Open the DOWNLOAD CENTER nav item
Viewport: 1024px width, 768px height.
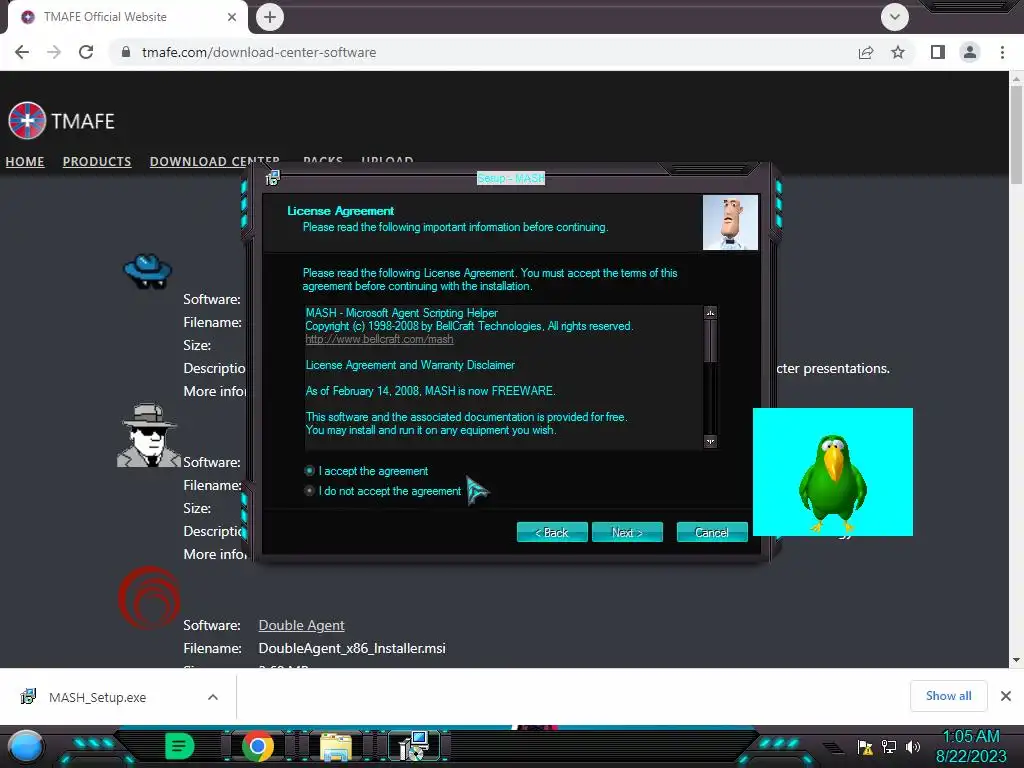tap(214, 161)
